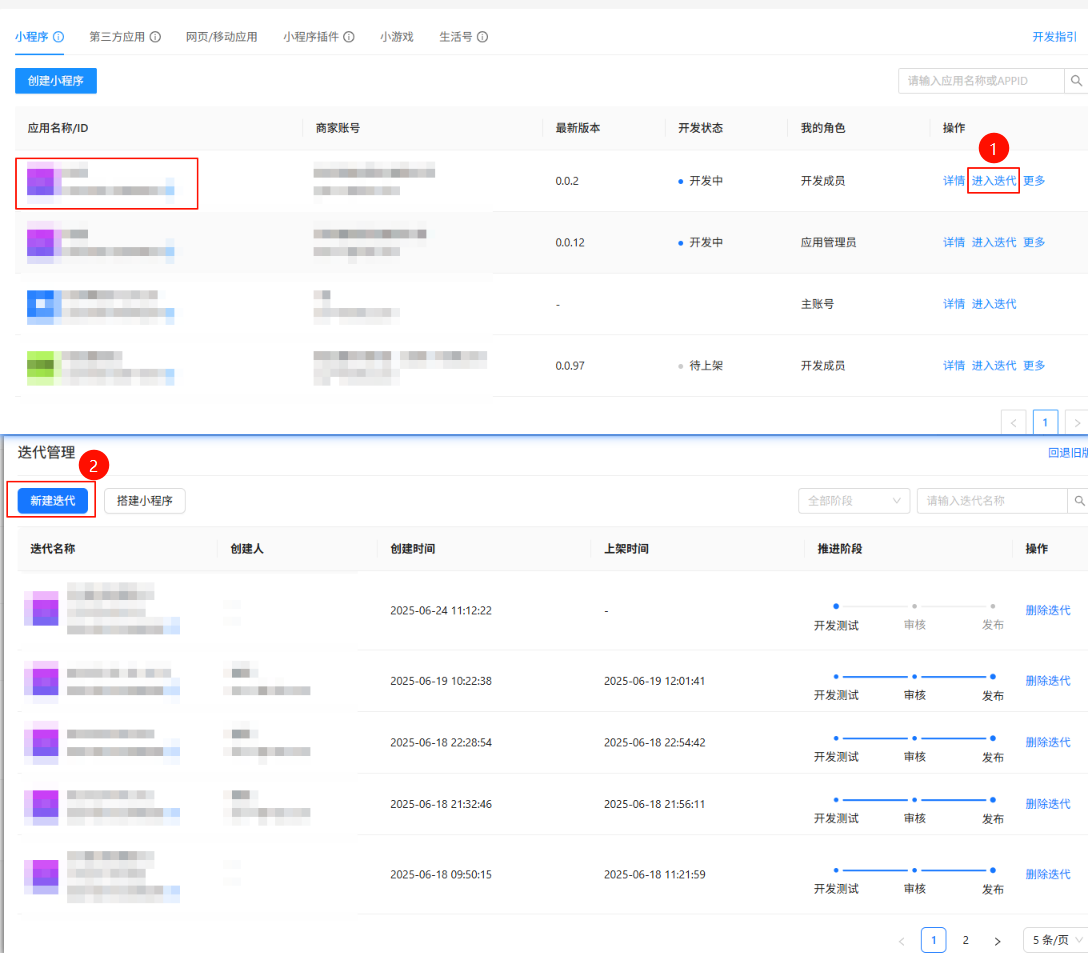Screen dimensions: 1088x953
Task: Click the 创建小程序 button
Action: (56, 81)
